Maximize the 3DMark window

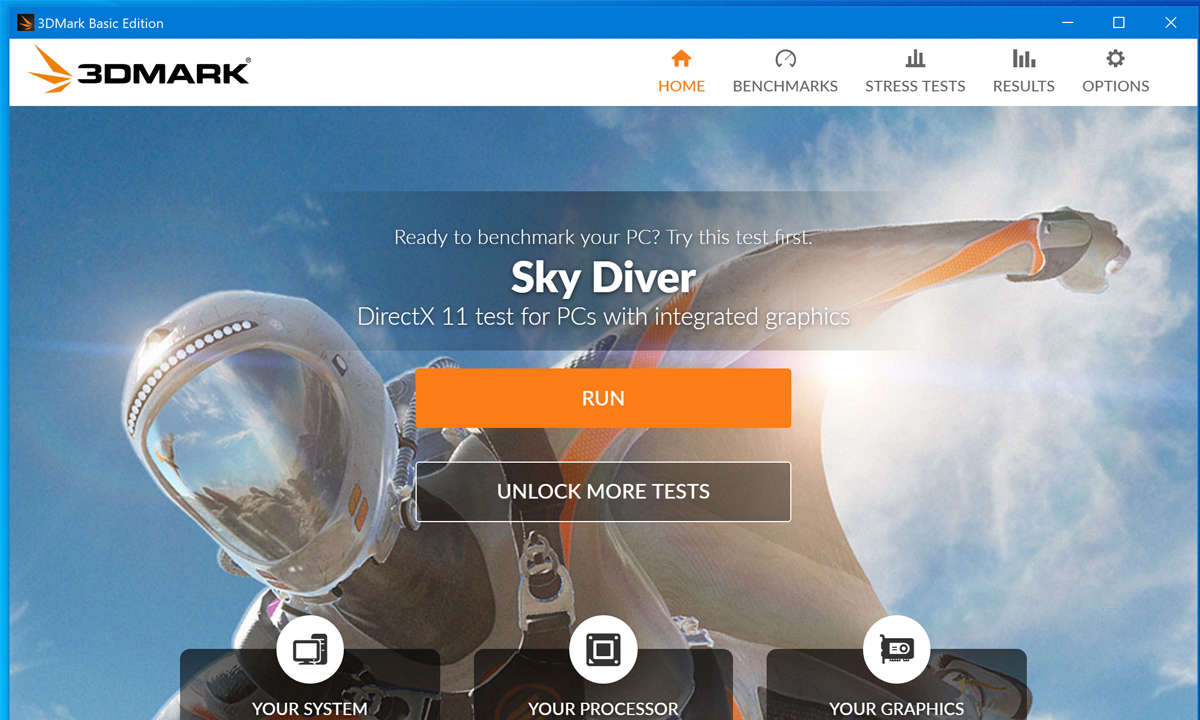tap(1119, 22)
